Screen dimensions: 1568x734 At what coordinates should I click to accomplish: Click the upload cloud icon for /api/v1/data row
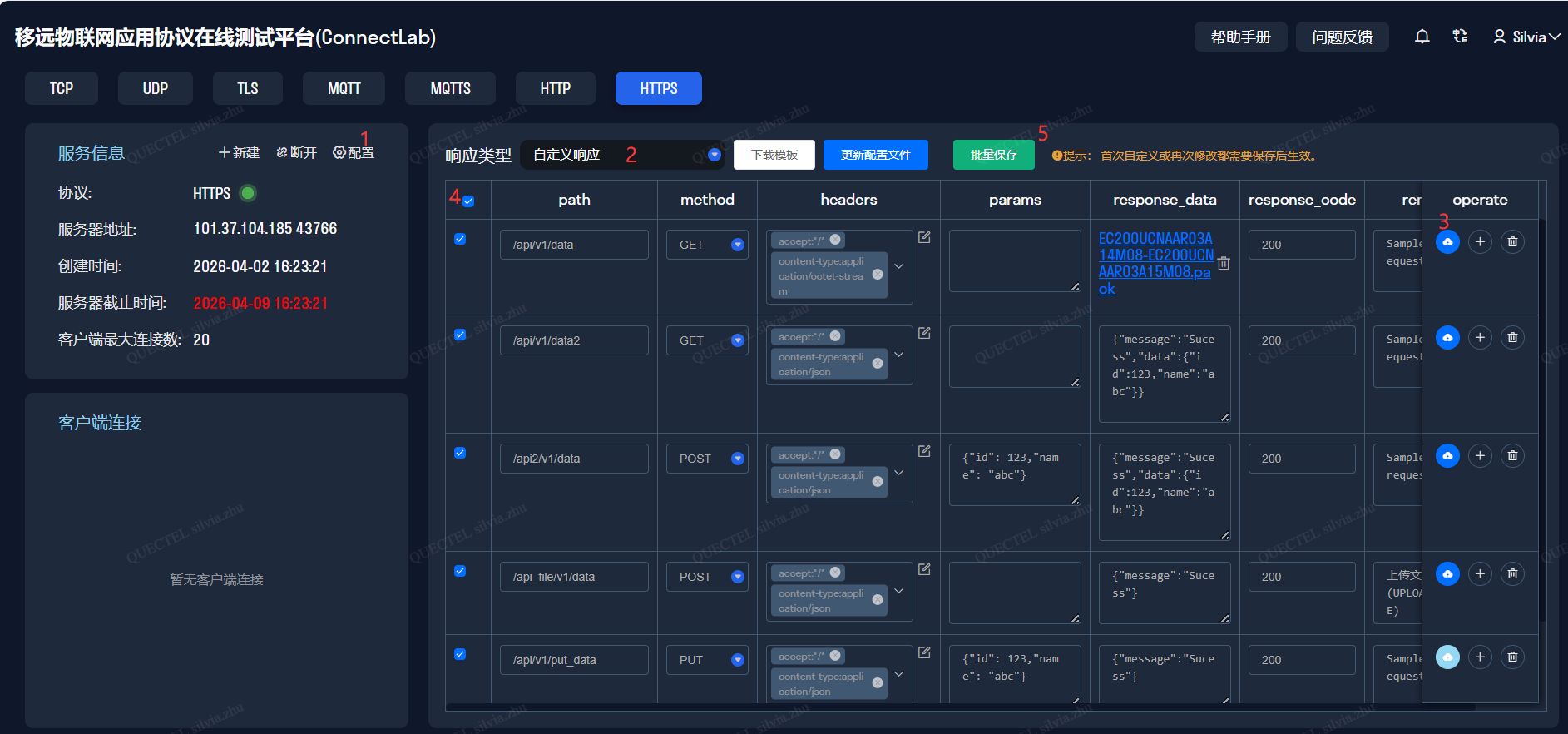coord(1447,242)
